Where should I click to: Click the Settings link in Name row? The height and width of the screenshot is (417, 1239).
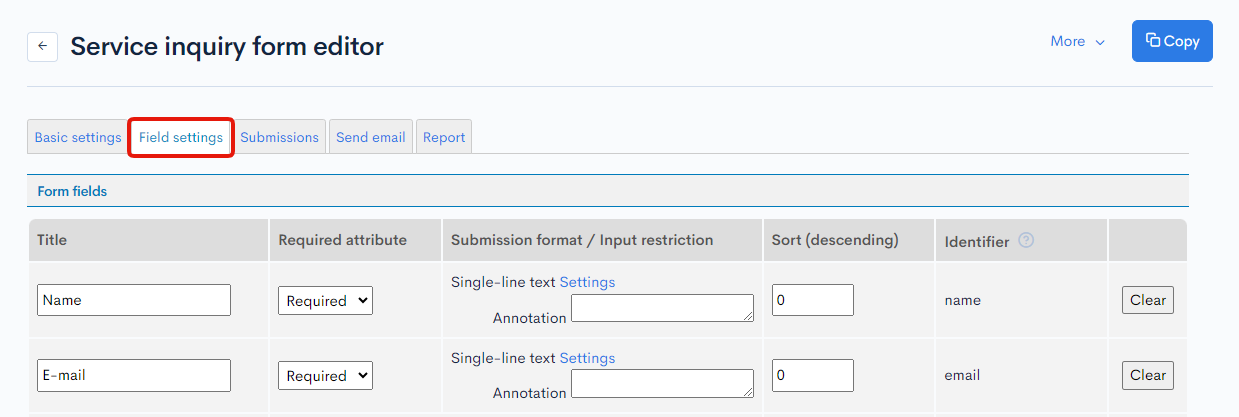[x=587, y=282]
